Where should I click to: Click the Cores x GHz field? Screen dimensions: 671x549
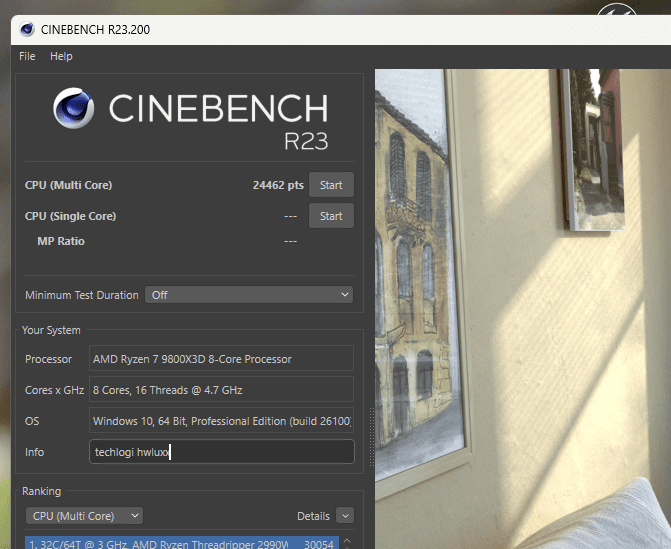(221, 389)
